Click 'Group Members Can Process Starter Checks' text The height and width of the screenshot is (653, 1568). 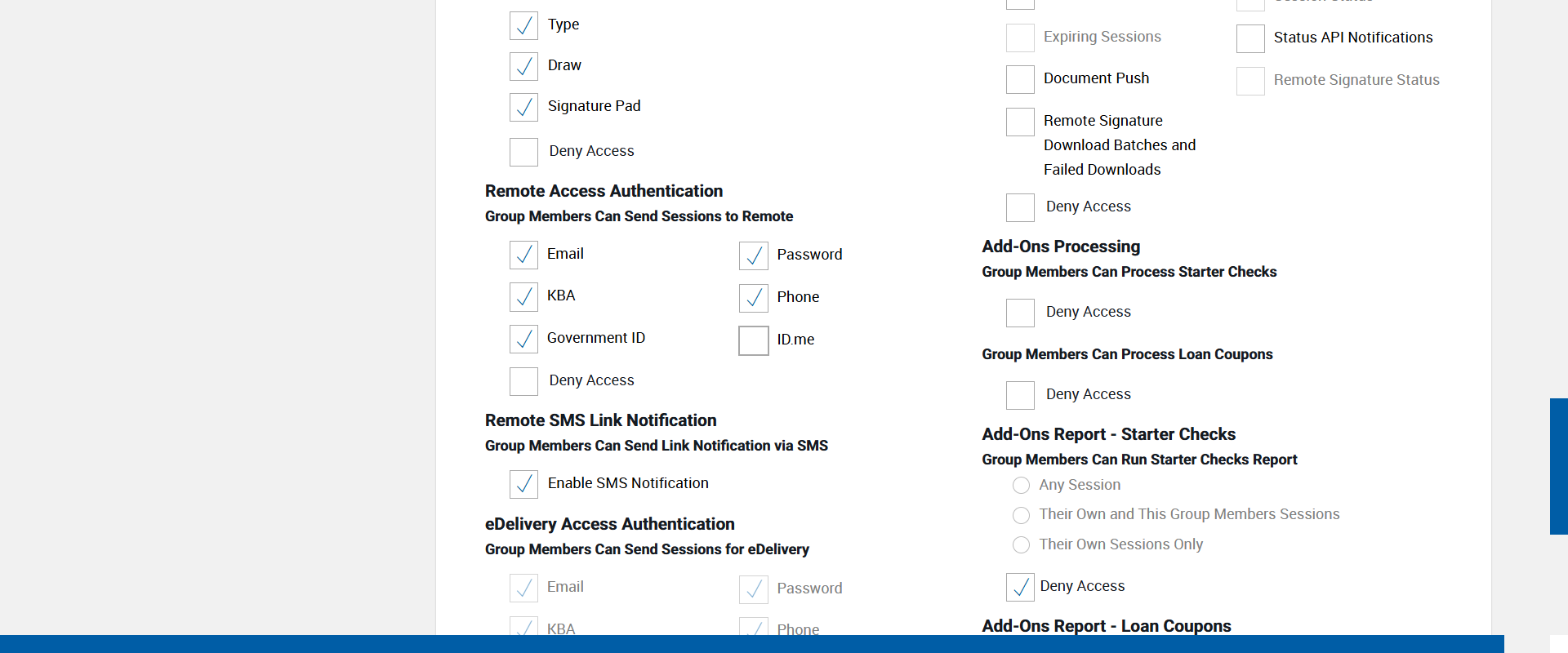click(1129, 272)
